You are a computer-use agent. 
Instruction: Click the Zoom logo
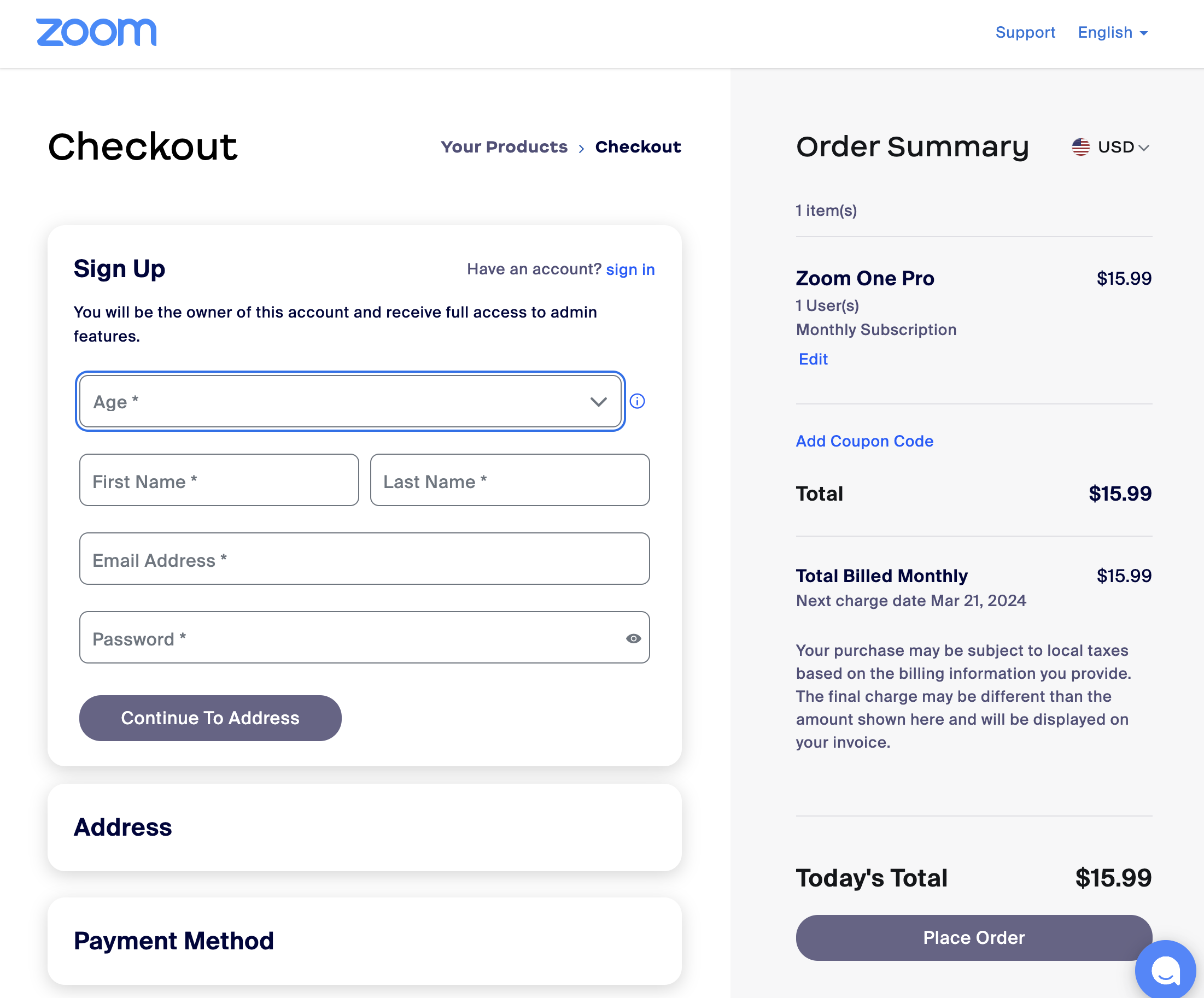pyautogui.click(x=96, y=32)
